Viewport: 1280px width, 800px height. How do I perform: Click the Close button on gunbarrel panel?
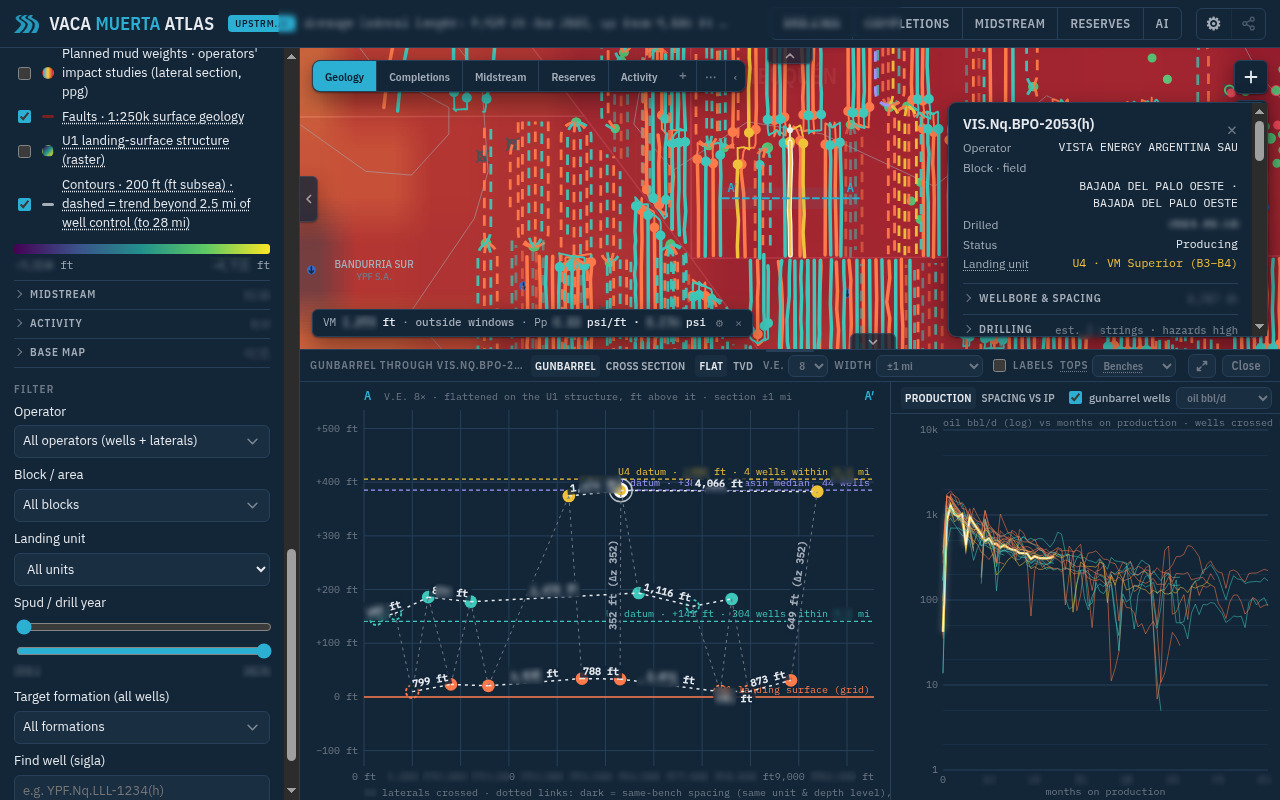(x=1246, y=366)
